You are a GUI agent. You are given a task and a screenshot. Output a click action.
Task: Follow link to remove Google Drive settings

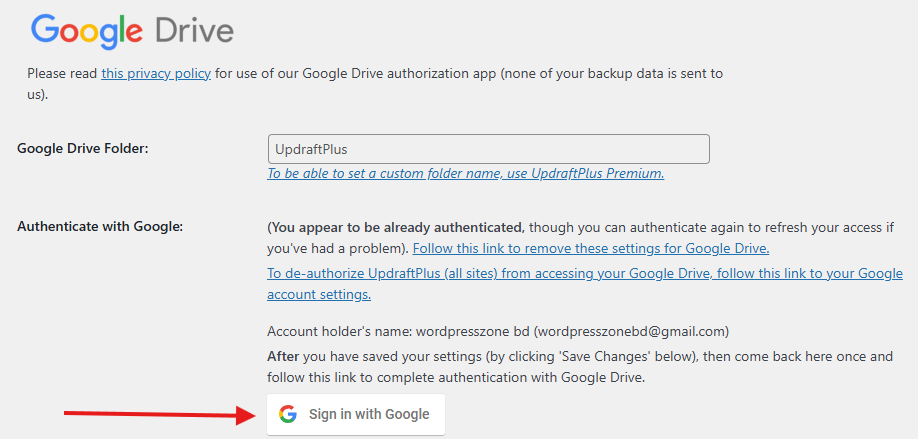coord(591,249)
